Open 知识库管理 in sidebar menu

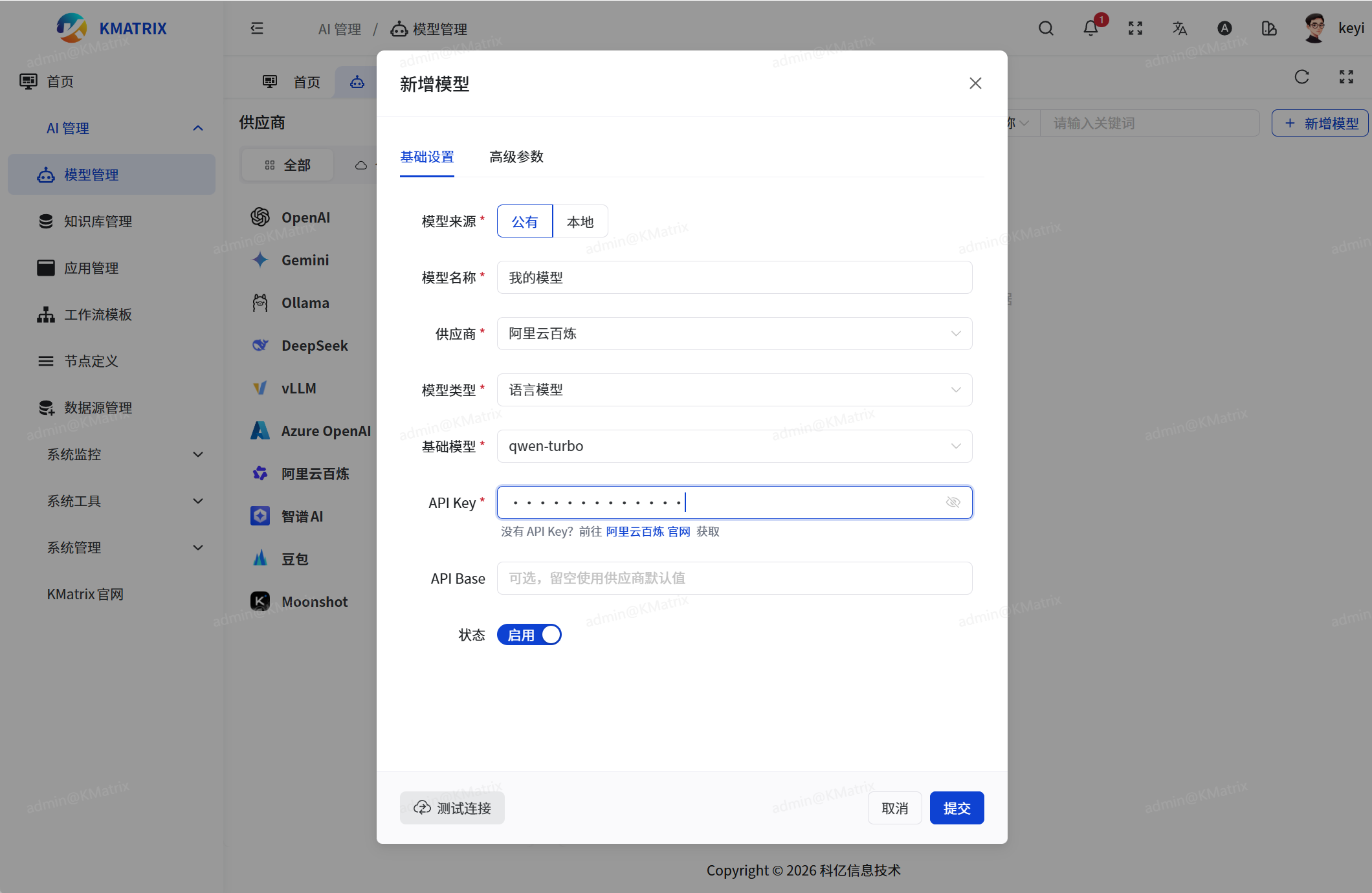tap(98, 222)
